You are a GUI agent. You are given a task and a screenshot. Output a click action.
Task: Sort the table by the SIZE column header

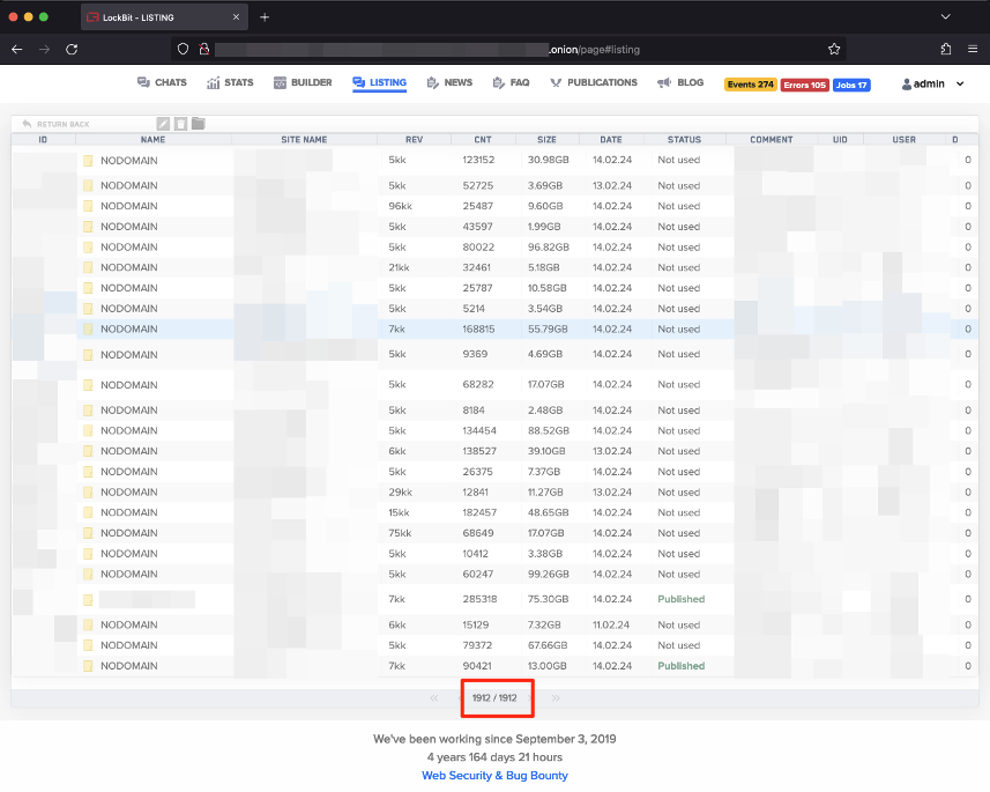[546, 140]
